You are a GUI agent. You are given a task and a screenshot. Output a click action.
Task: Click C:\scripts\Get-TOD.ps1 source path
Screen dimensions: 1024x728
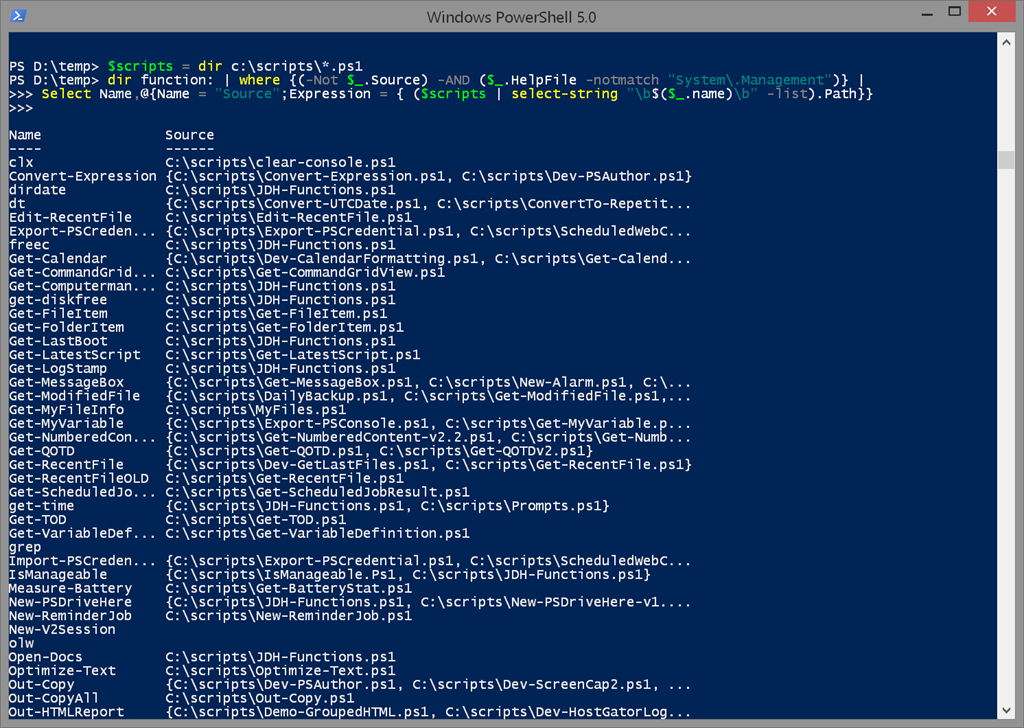[x=256, y=520]
